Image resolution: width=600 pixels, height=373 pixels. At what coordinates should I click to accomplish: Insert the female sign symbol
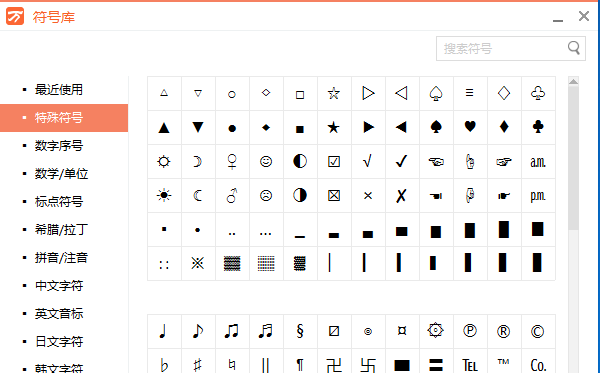[x=232, y=161]
